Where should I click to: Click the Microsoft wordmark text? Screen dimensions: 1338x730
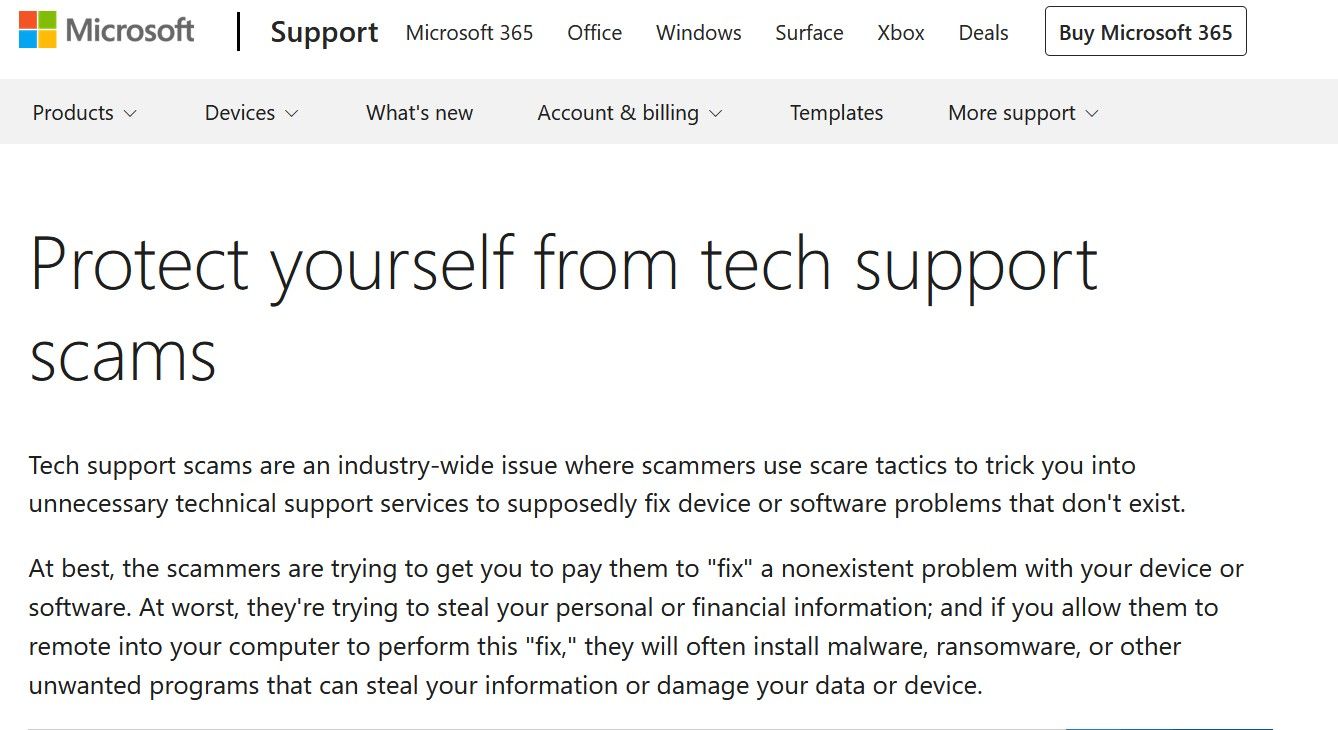(x=130, y=31)
